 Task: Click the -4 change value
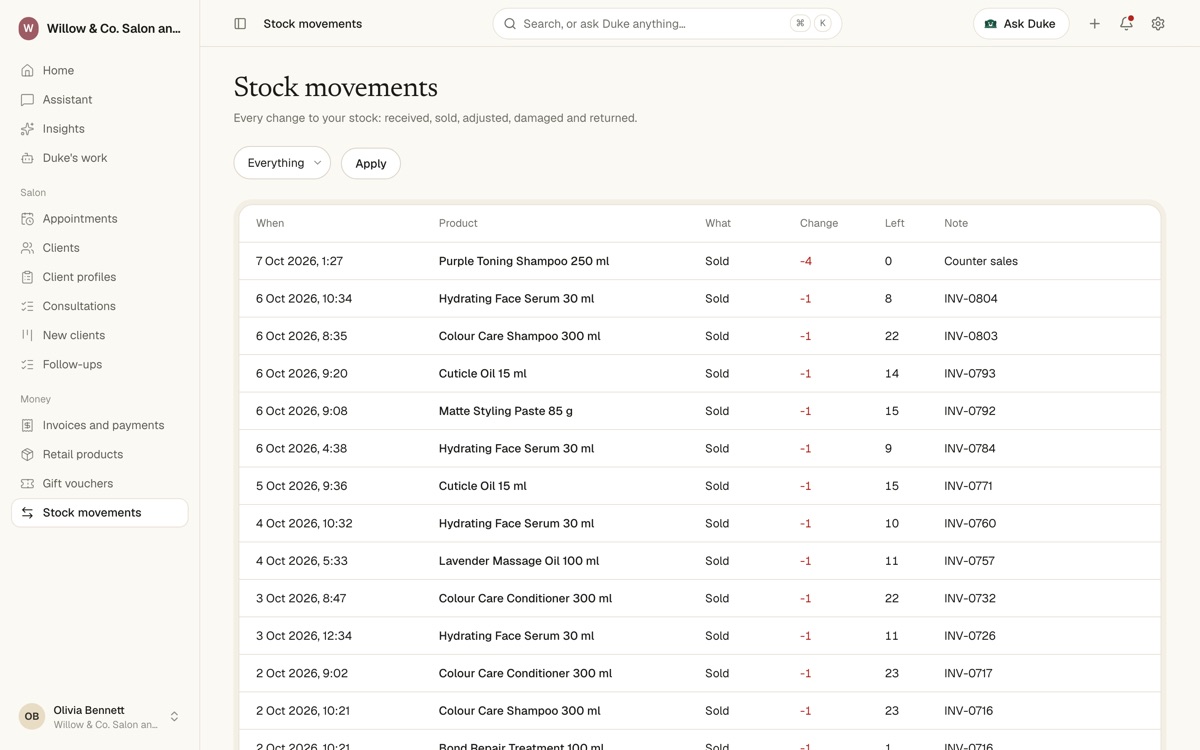(x=806, y=261)
